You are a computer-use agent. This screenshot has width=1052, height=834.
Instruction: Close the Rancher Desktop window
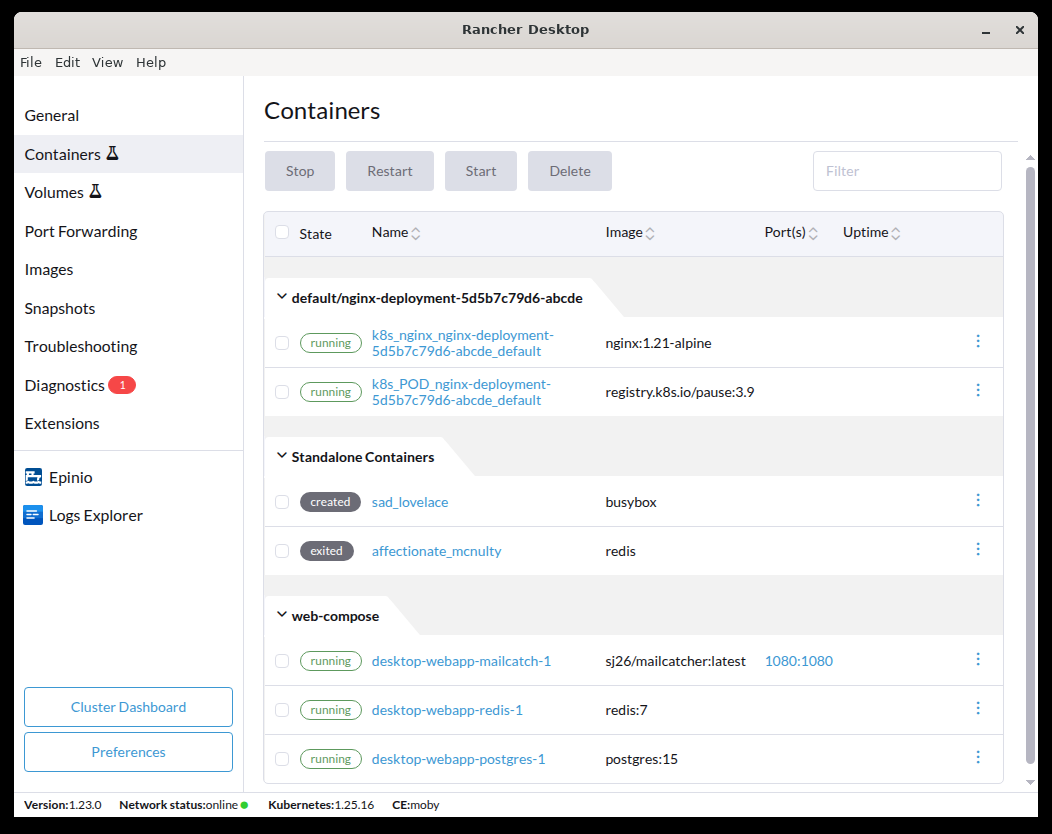[1020, 30]
